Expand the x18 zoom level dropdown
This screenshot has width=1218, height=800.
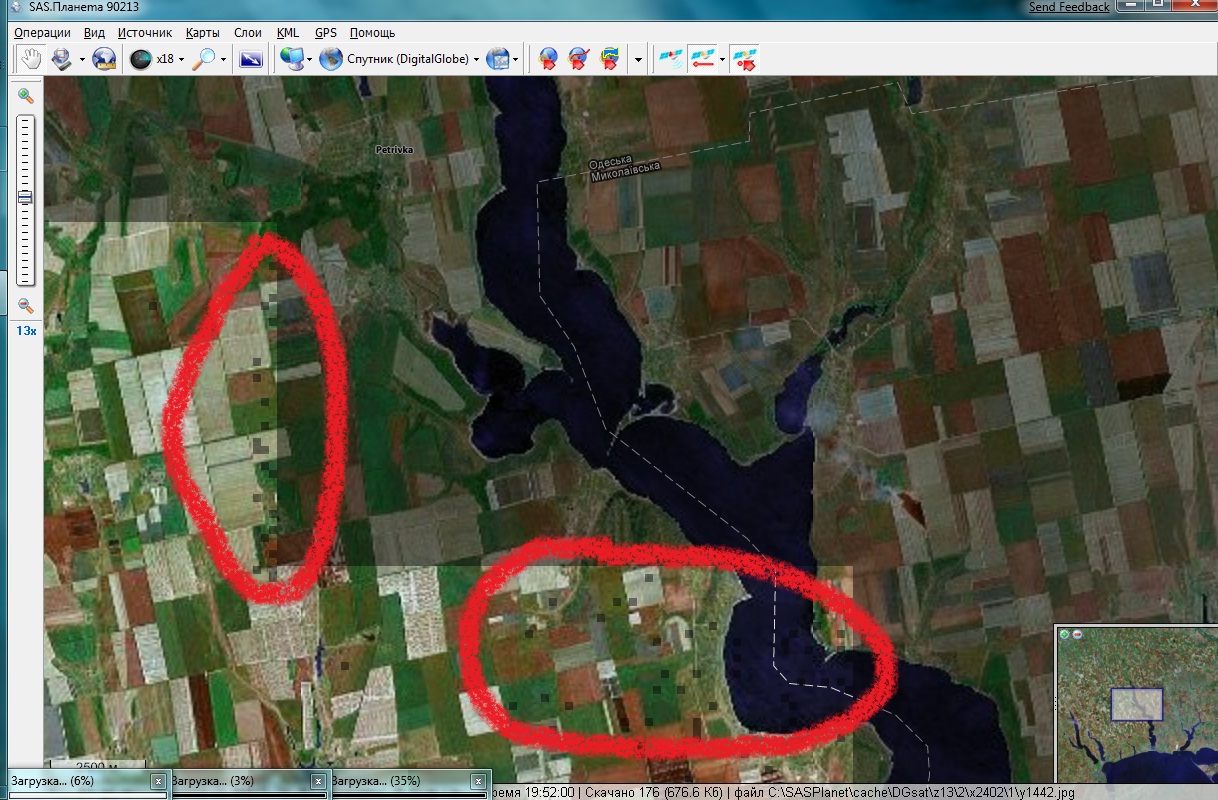[181, 59]
